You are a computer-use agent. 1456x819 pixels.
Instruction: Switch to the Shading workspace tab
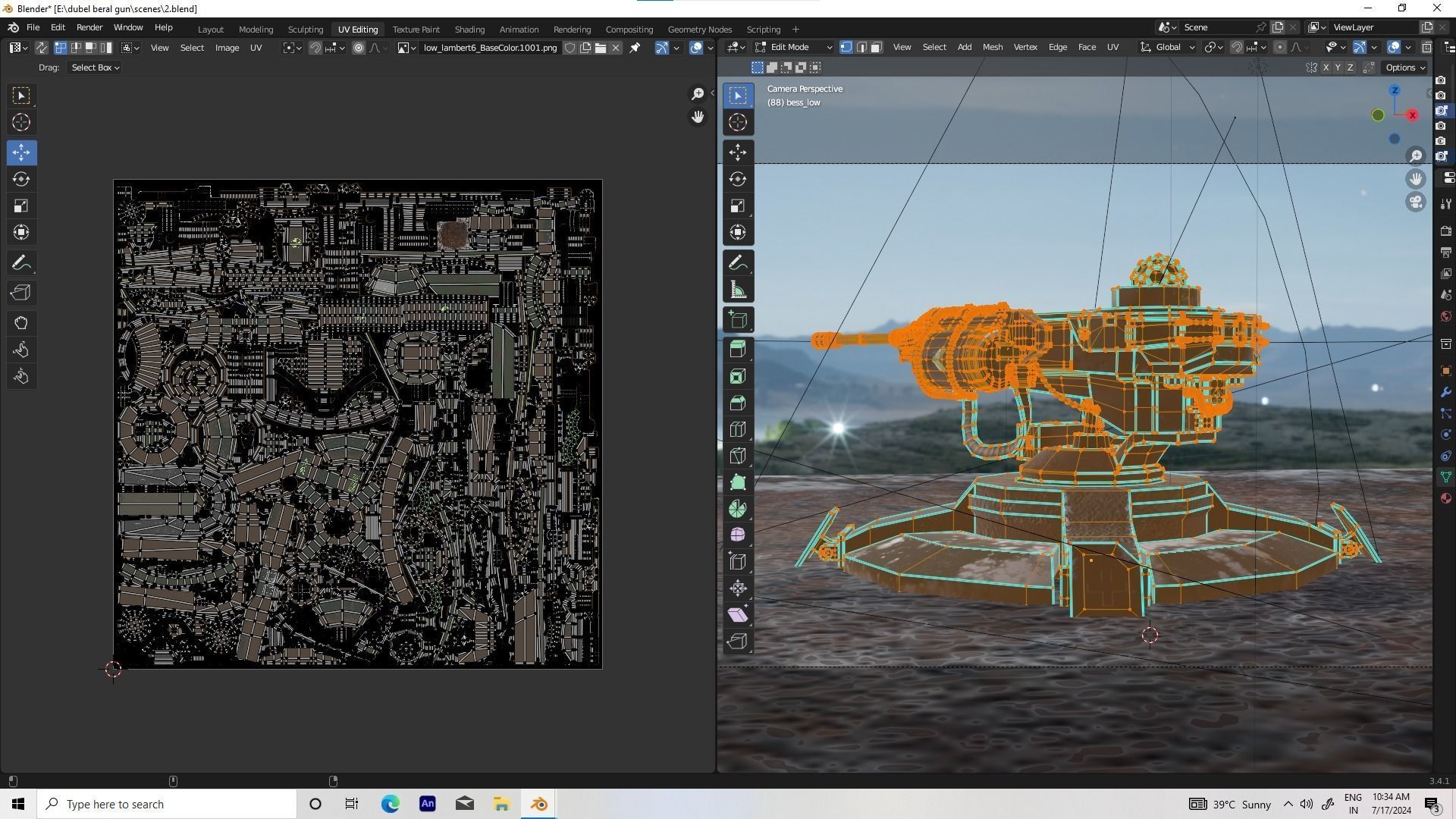(469, 29)
